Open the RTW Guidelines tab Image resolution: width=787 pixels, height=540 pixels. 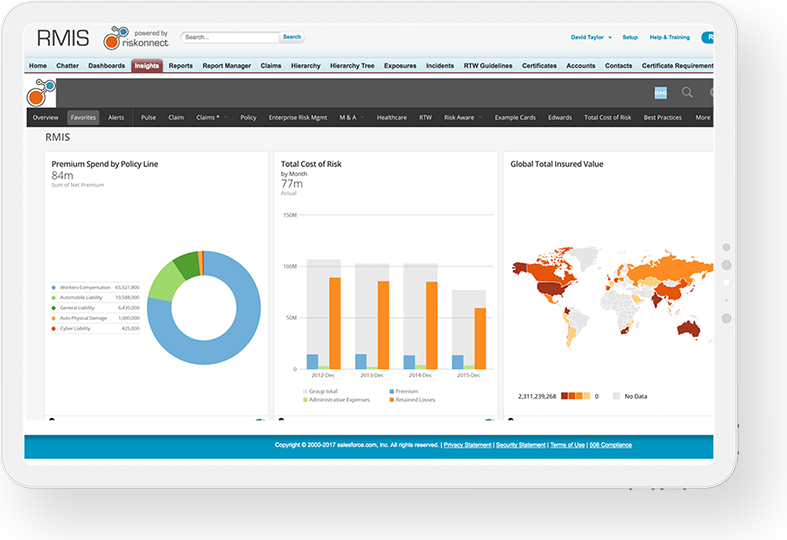(488, 66)
